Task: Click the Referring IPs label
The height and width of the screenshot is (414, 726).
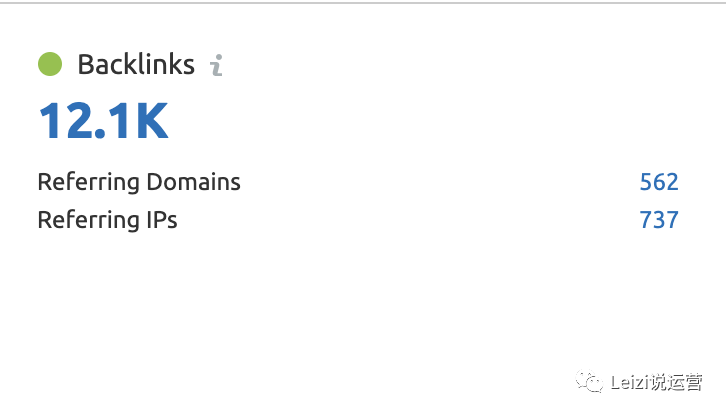Action: tap(107, 220)
